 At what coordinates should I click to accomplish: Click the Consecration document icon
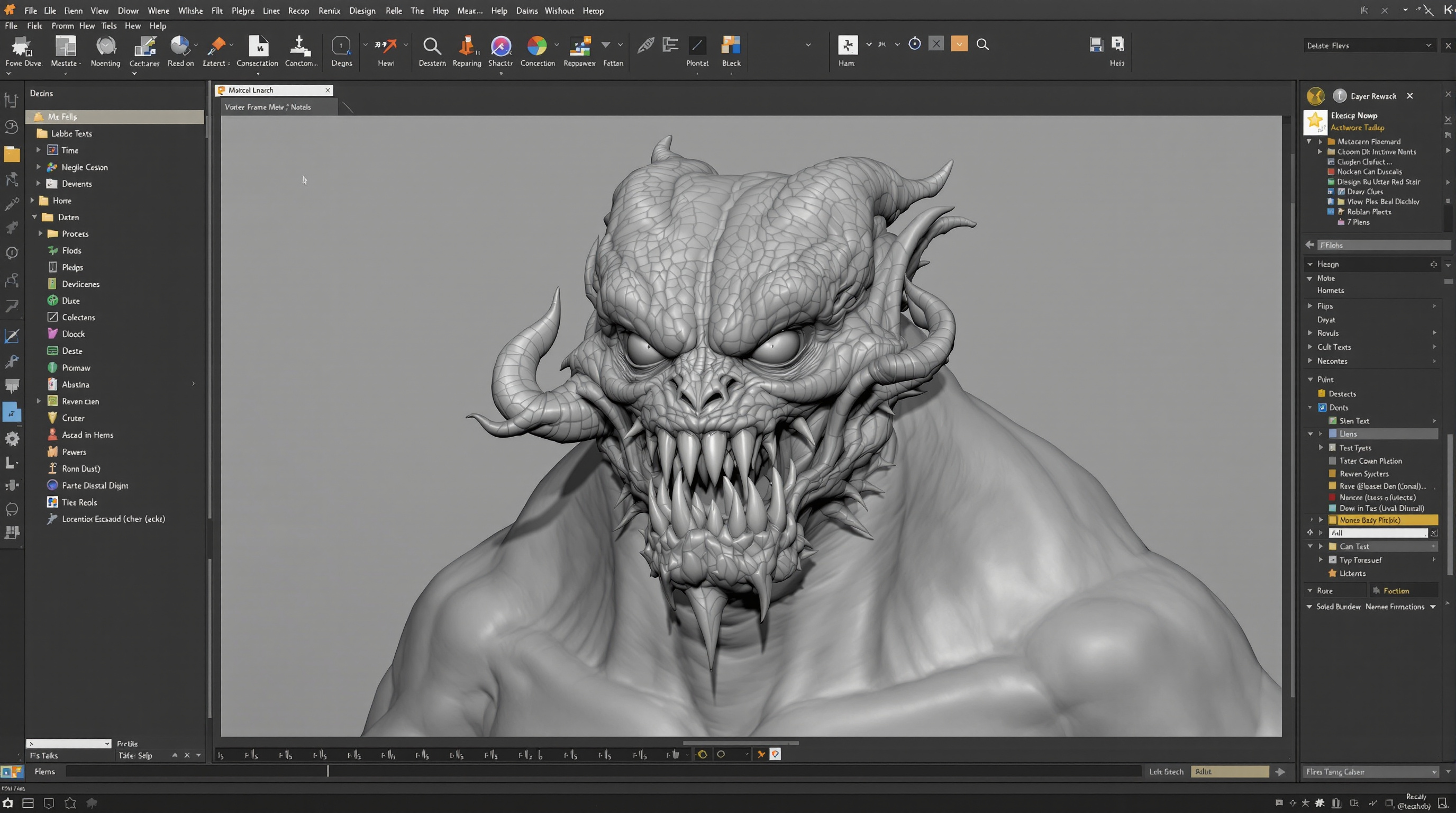coord(258,46)
